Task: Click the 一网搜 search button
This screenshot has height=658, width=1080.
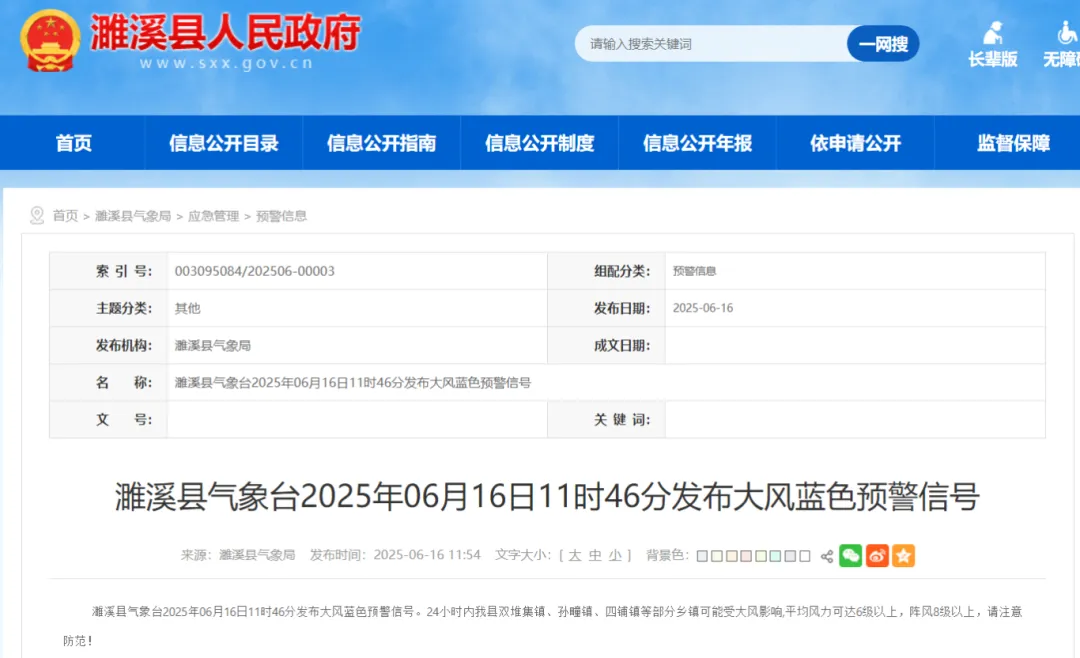Action: point(883,44)
